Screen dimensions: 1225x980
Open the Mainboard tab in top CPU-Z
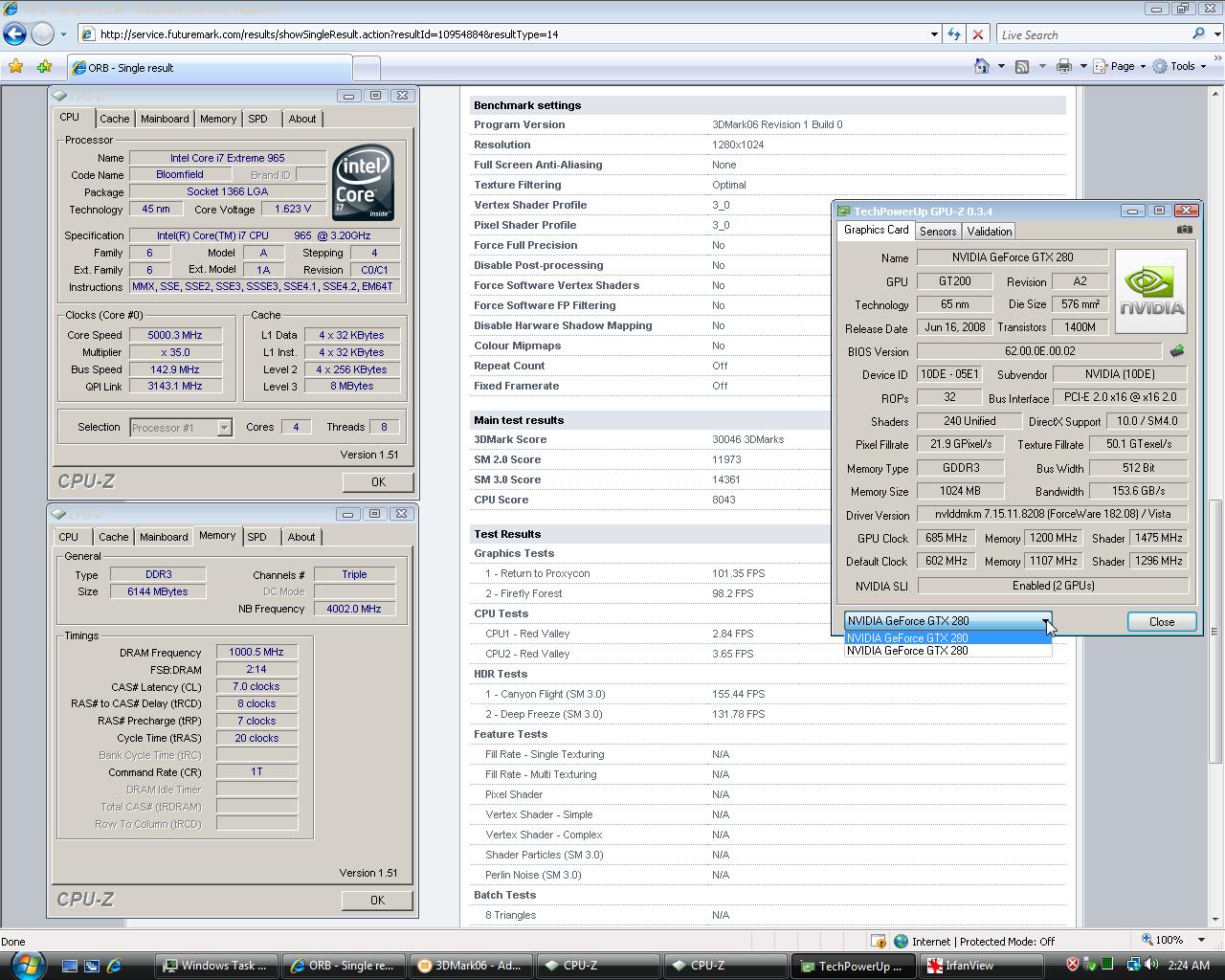[165, 119]
